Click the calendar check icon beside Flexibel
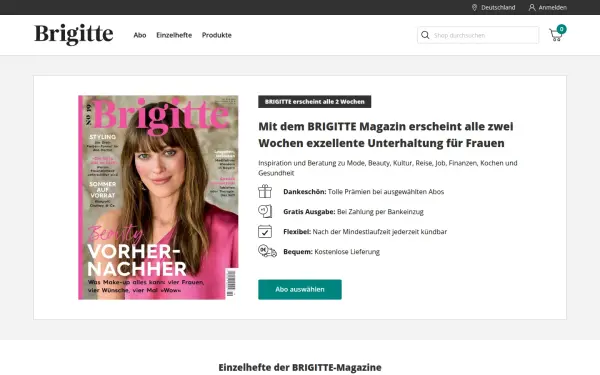This screenshot has width=600, height=375. (x=265, y=232)
